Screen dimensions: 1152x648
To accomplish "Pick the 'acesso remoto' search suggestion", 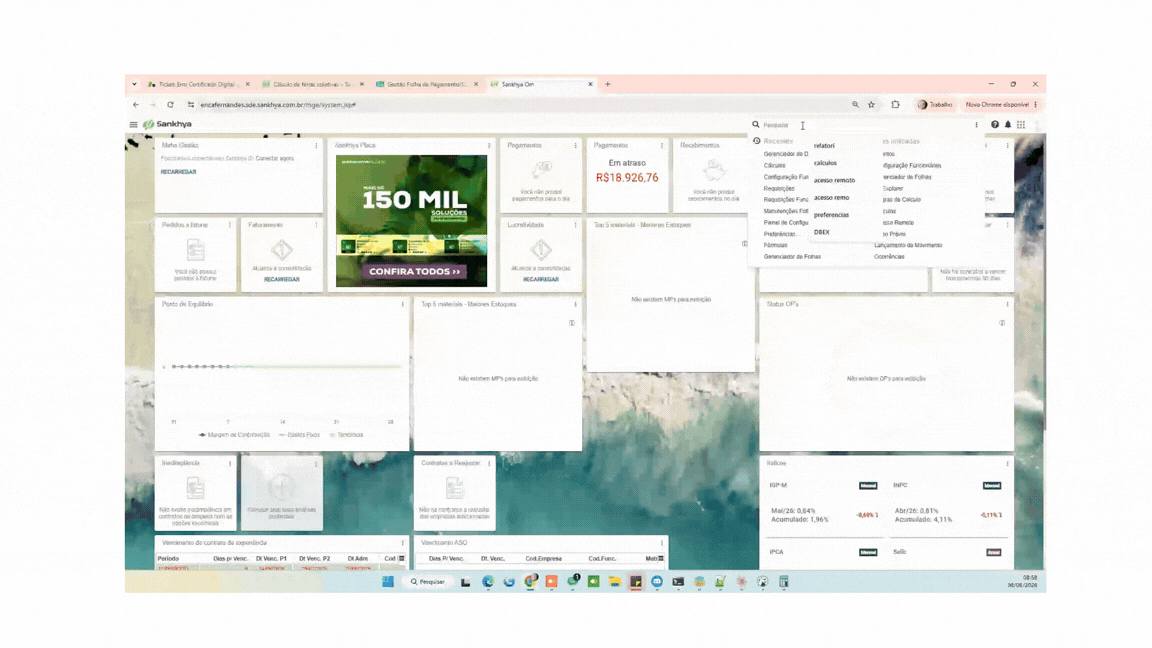I will [834, 180].
